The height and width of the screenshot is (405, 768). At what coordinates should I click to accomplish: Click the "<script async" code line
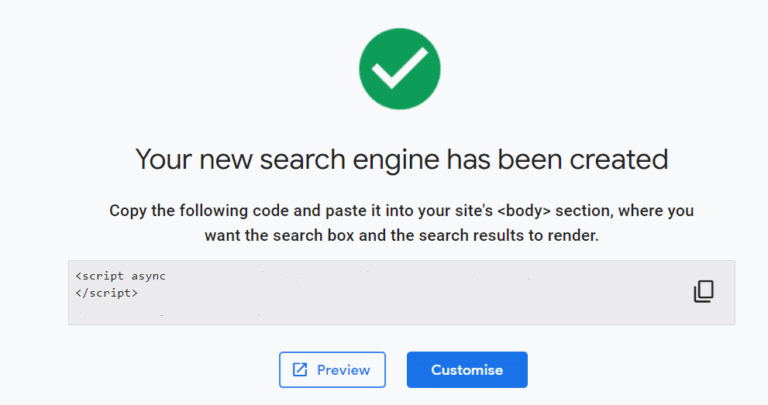(119, 274)
